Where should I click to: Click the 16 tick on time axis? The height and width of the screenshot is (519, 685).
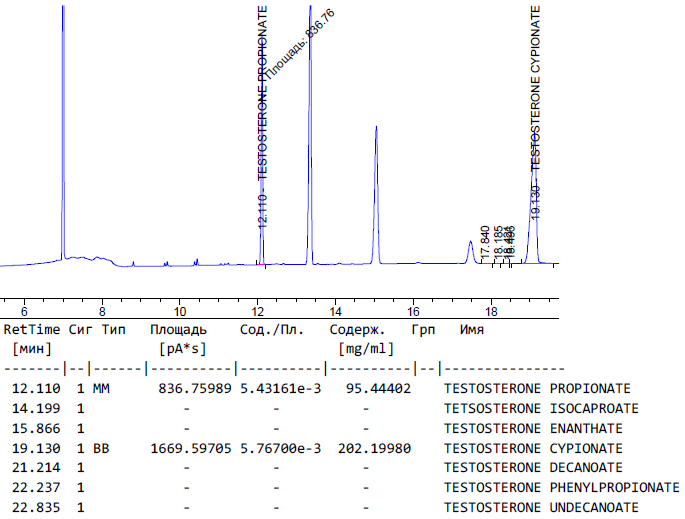pyautogui.click(x=413, y=312)
